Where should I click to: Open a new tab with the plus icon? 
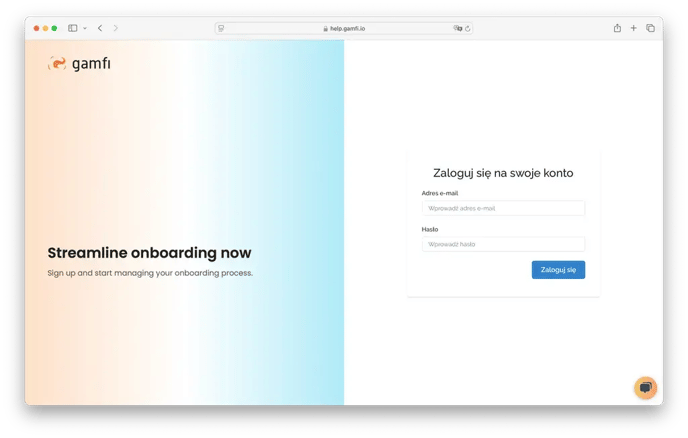tap(633, 28)
